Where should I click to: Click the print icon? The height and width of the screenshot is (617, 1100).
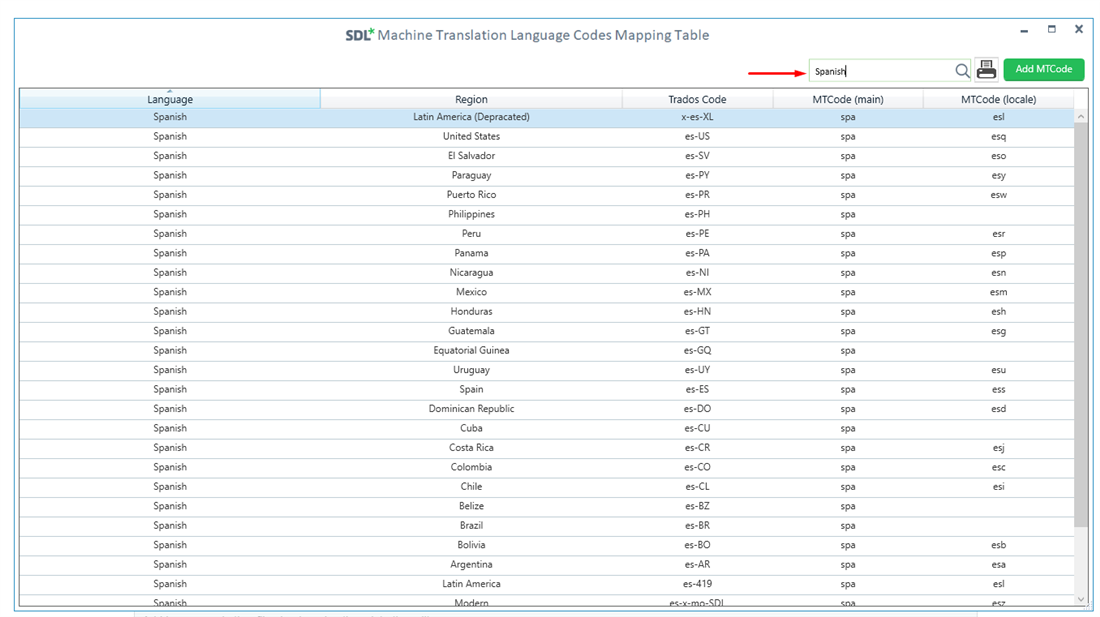click(x=986, y=69)
